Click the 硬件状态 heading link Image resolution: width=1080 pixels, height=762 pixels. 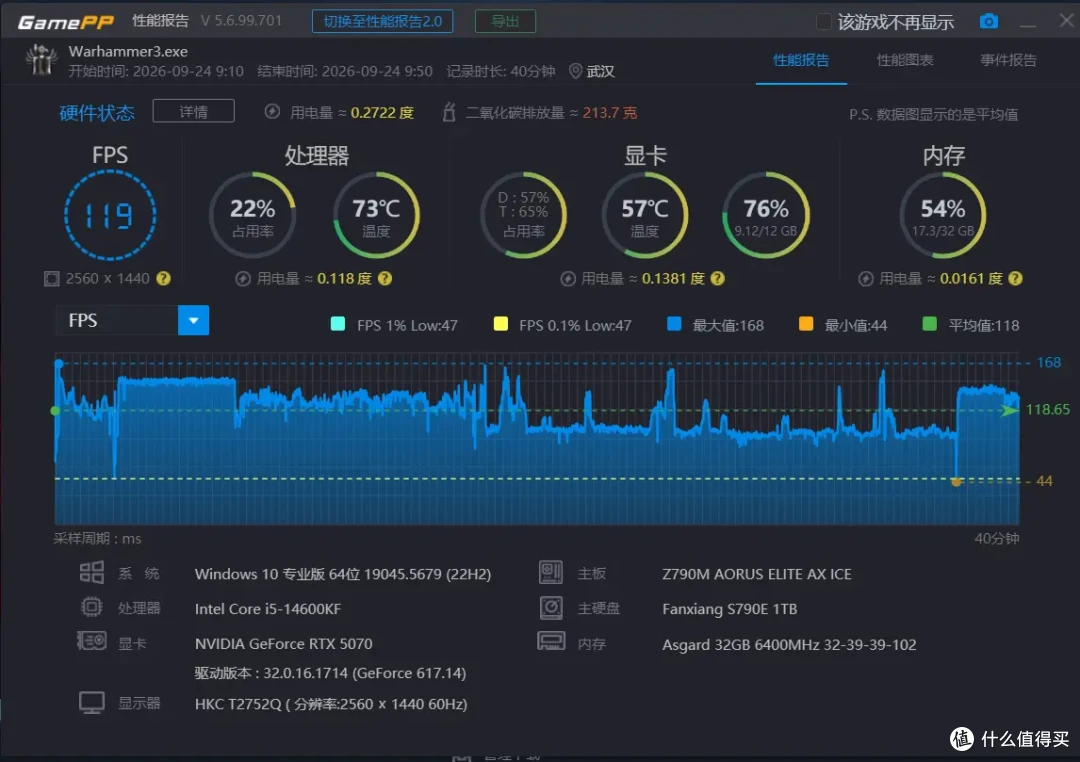(96, 113)
